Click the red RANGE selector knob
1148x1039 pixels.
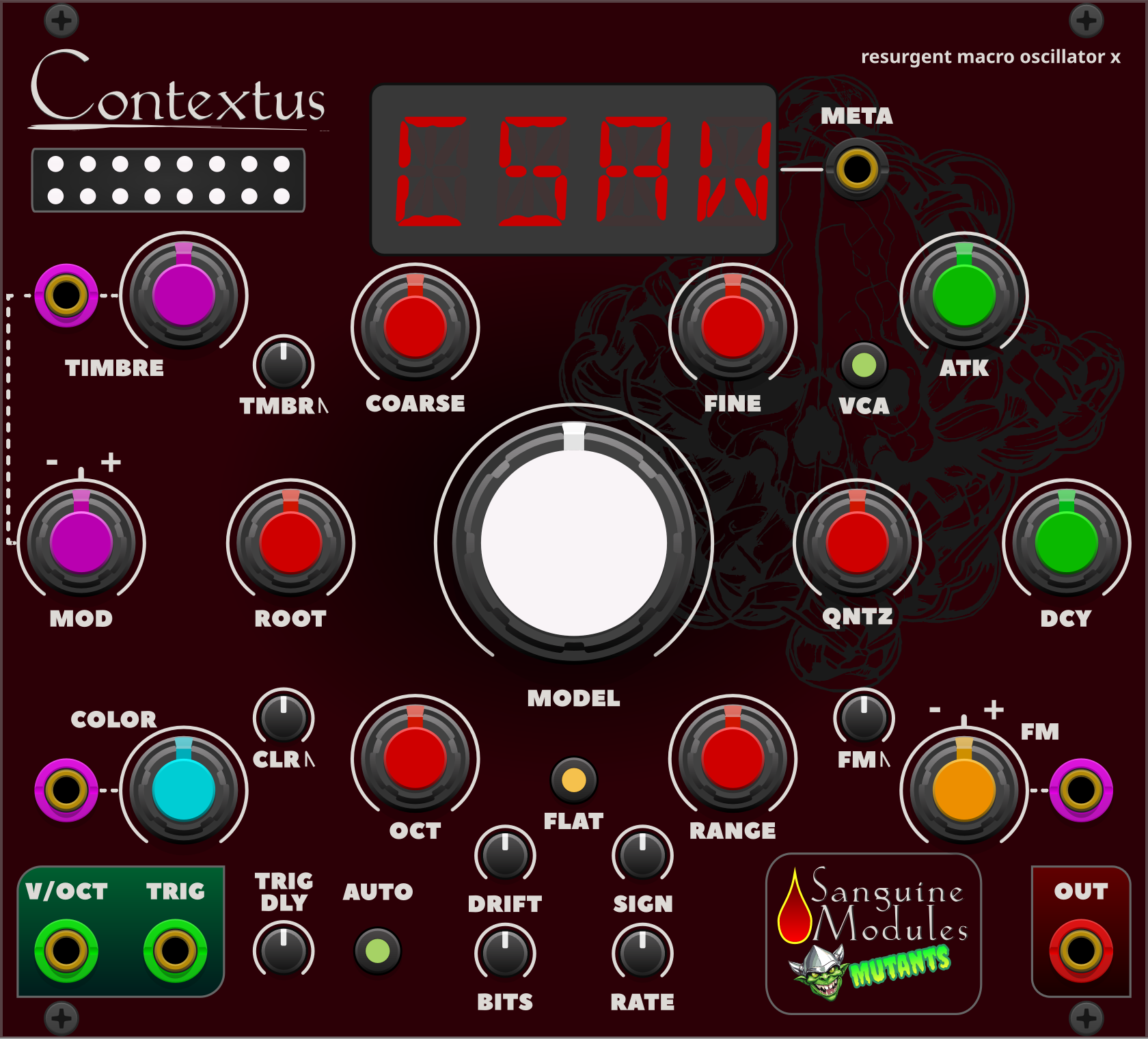pyautogui.click(x=733, y=758)
